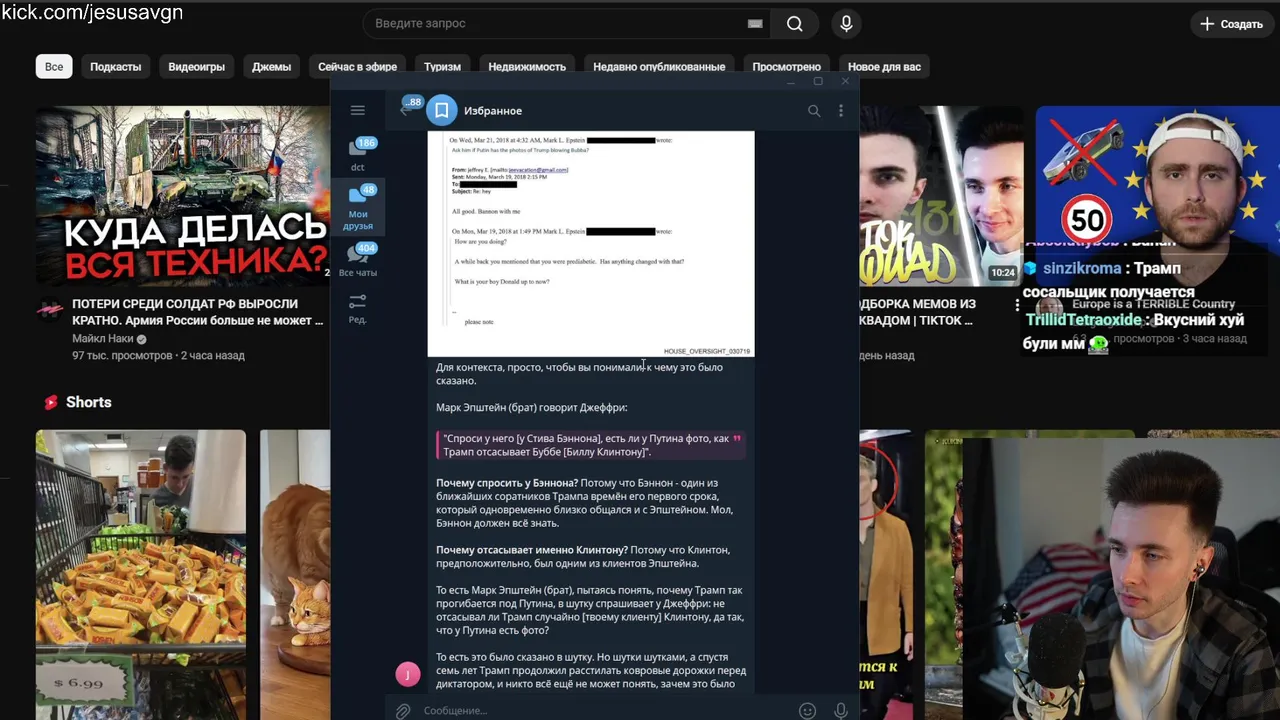
Task: Close the Telegram window
Action: pos(845,81)
